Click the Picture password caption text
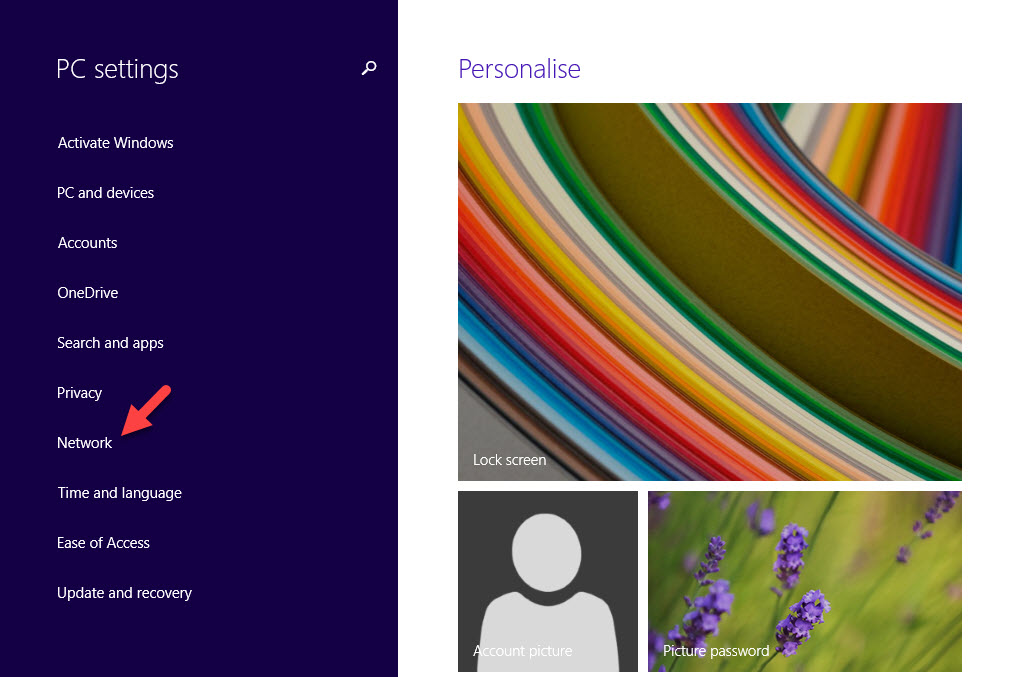Screen dimensions: 1010x677 point(716,651)
